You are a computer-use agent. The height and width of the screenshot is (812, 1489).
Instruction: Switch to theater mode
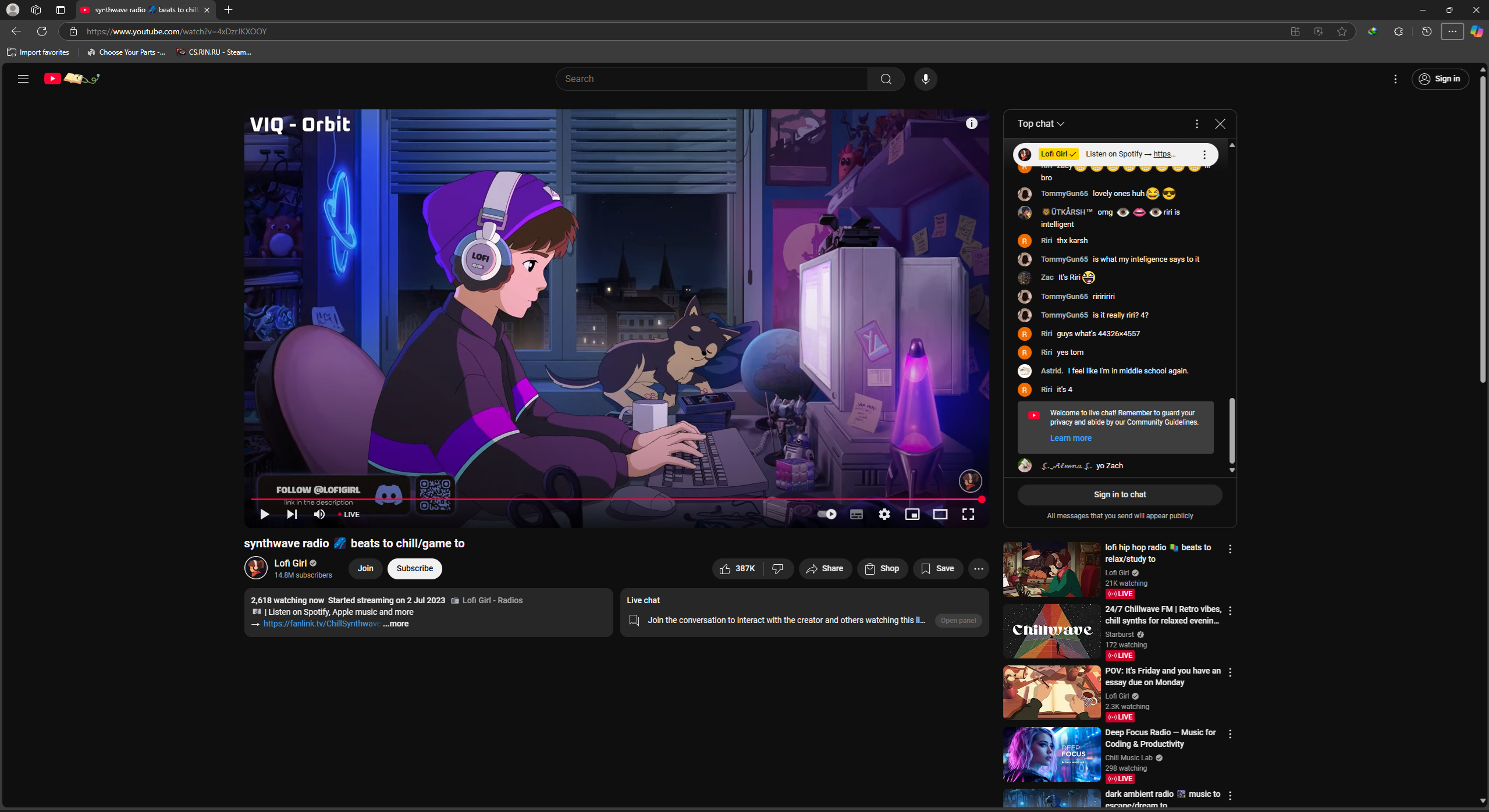click(x=940, y=514)
